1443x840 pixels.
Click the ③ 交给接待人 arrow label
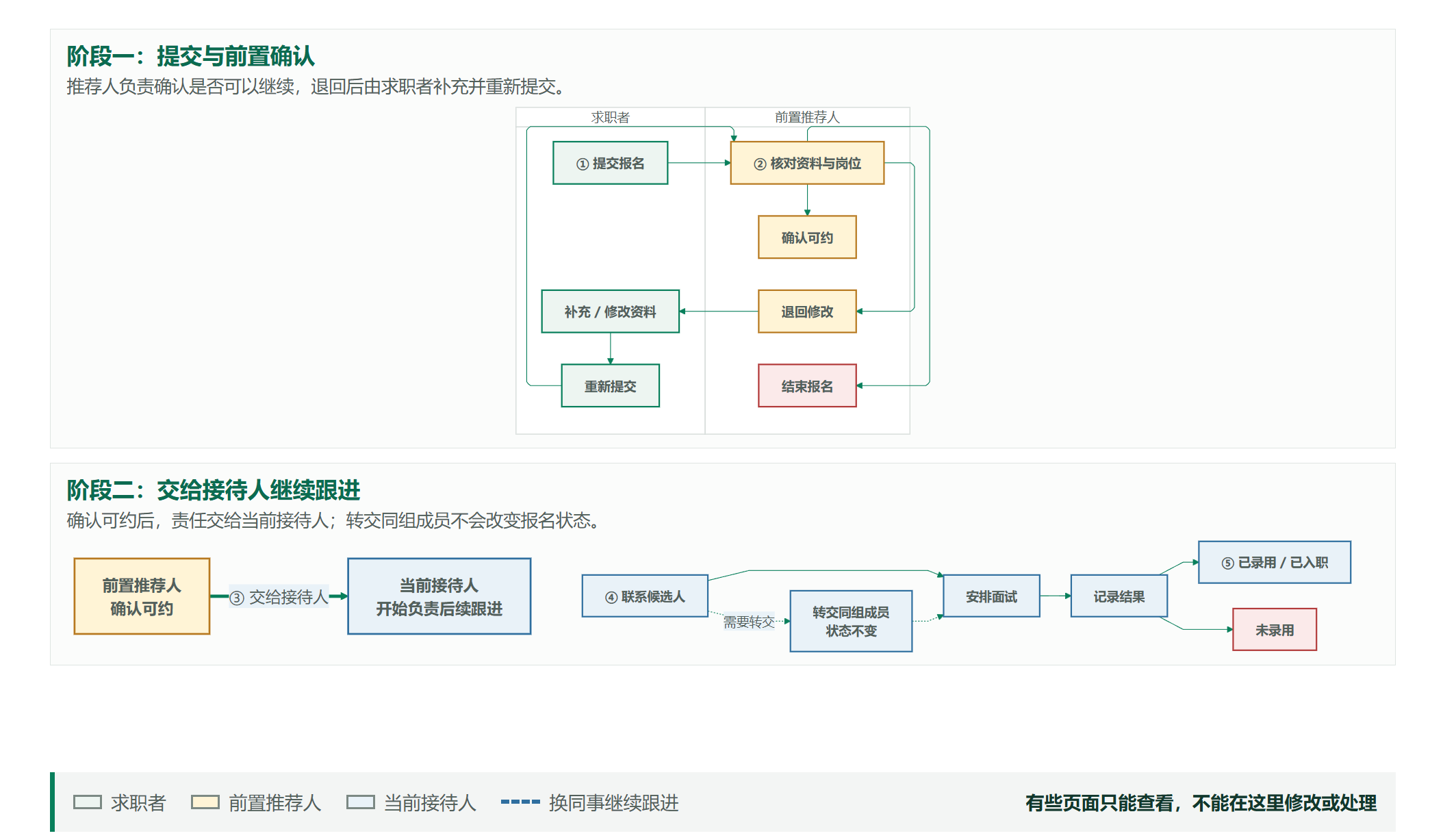point(279,597)
